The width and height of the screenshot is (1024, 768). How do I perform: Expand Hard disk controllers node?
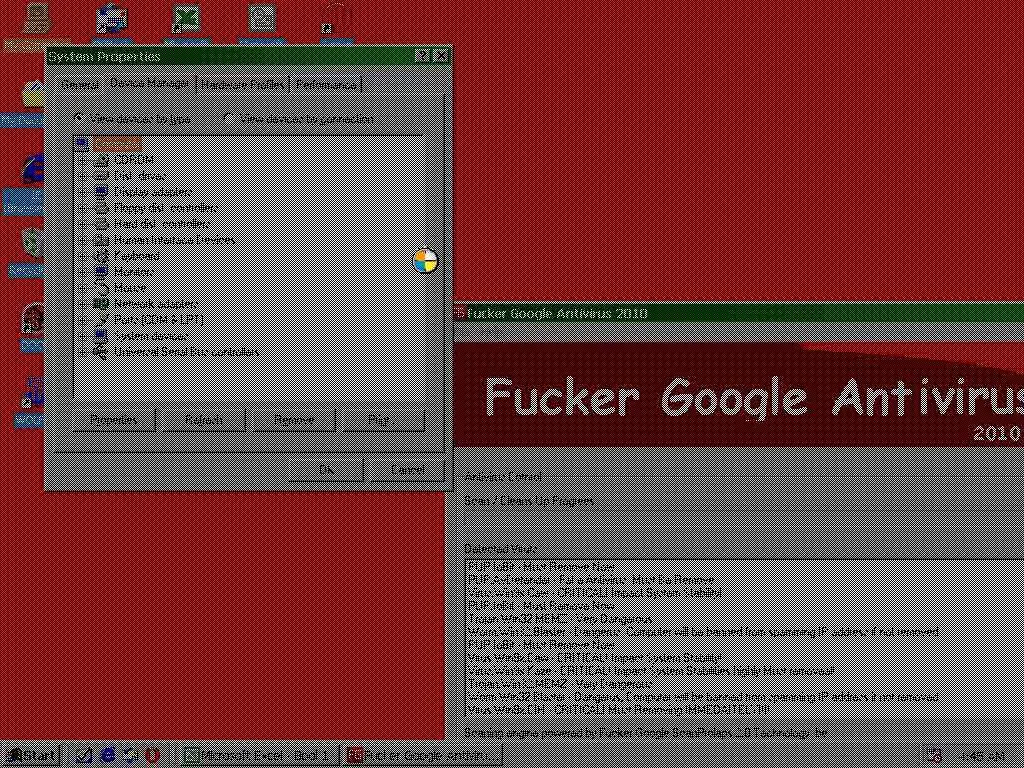pos(84,224)
